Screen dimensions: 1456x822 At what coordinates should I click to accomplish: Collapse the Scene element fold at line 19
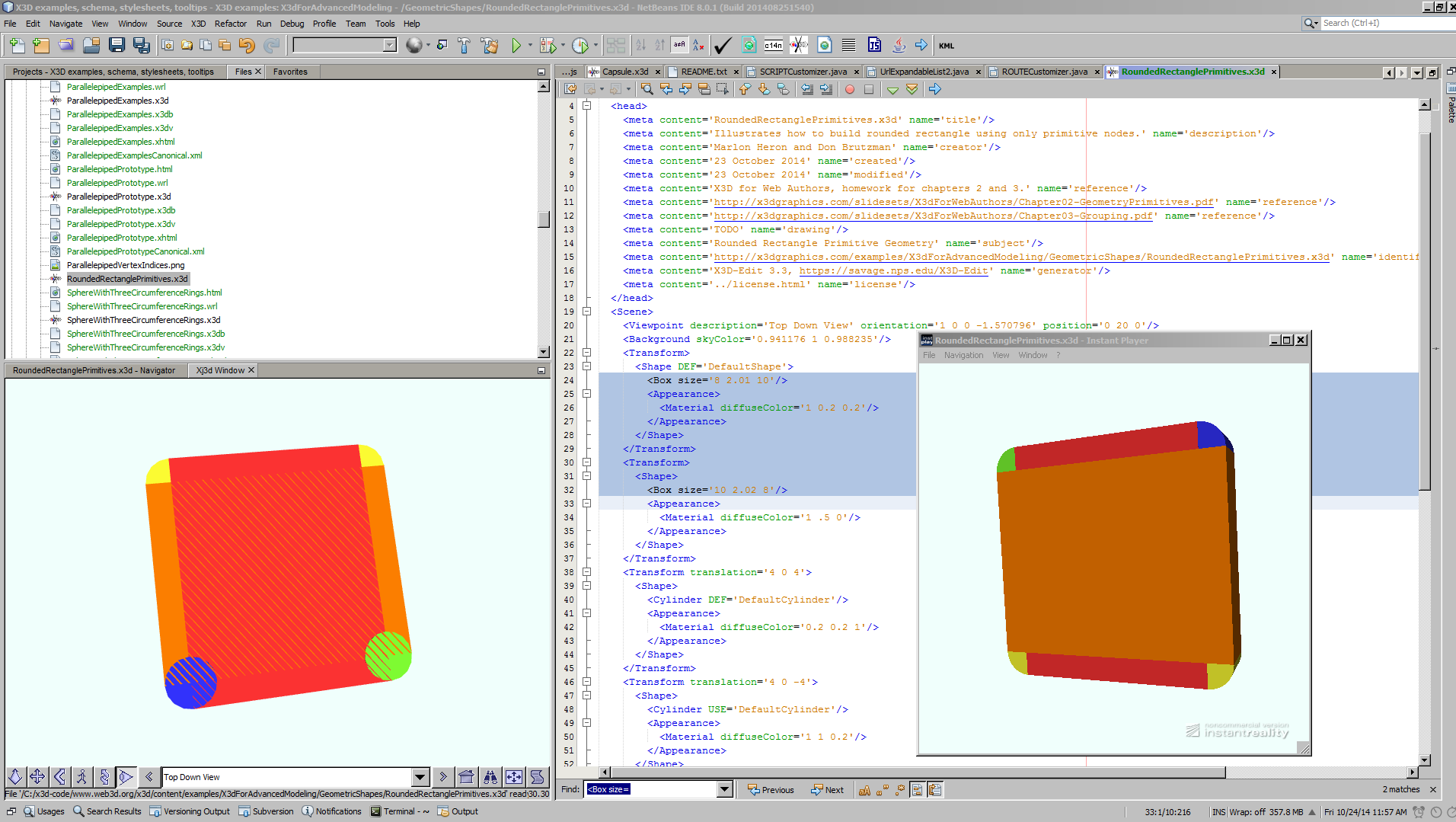586,312
